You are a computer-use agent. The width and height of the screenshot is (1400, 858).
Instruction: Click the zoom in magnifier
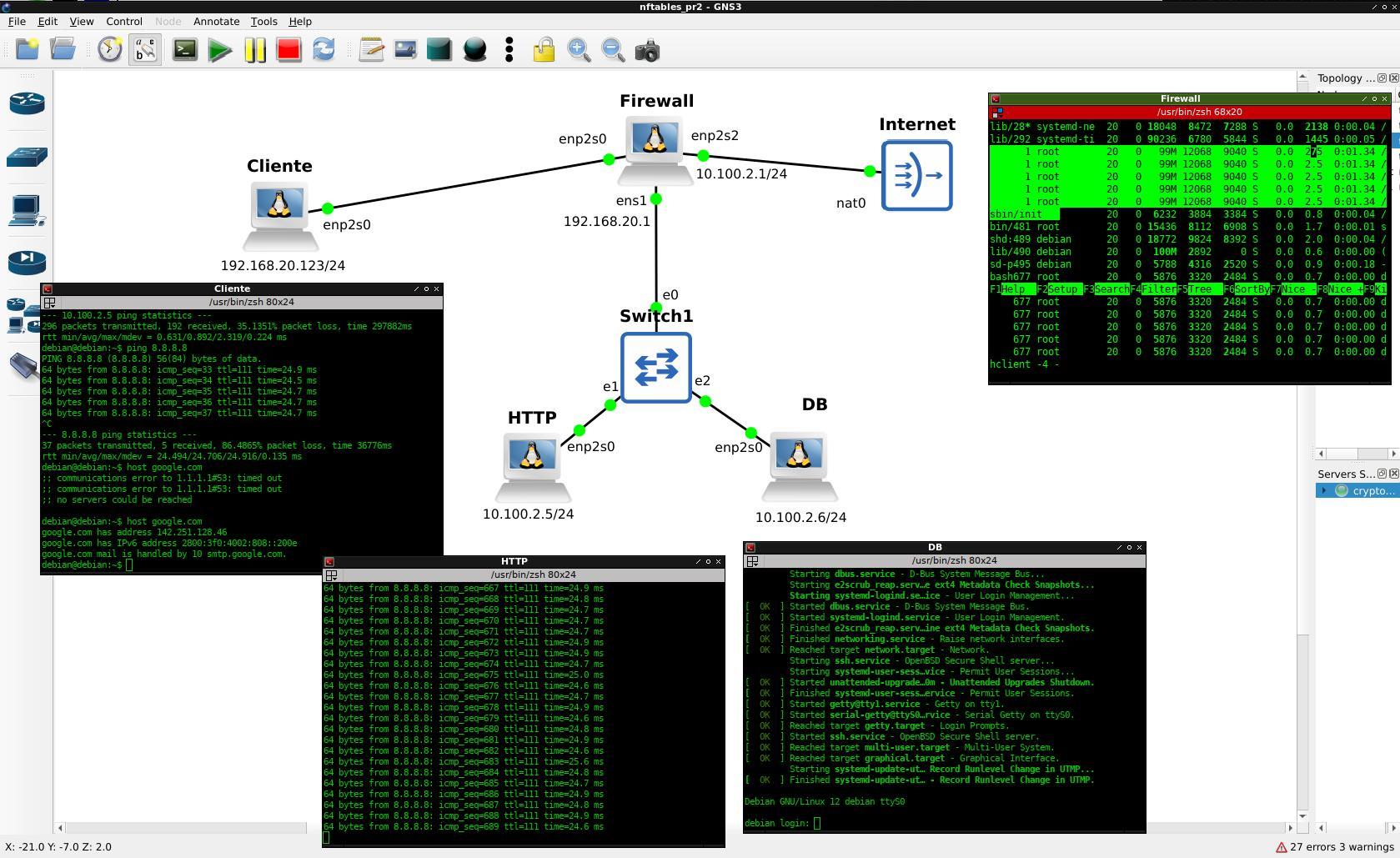tap(579, 50)
